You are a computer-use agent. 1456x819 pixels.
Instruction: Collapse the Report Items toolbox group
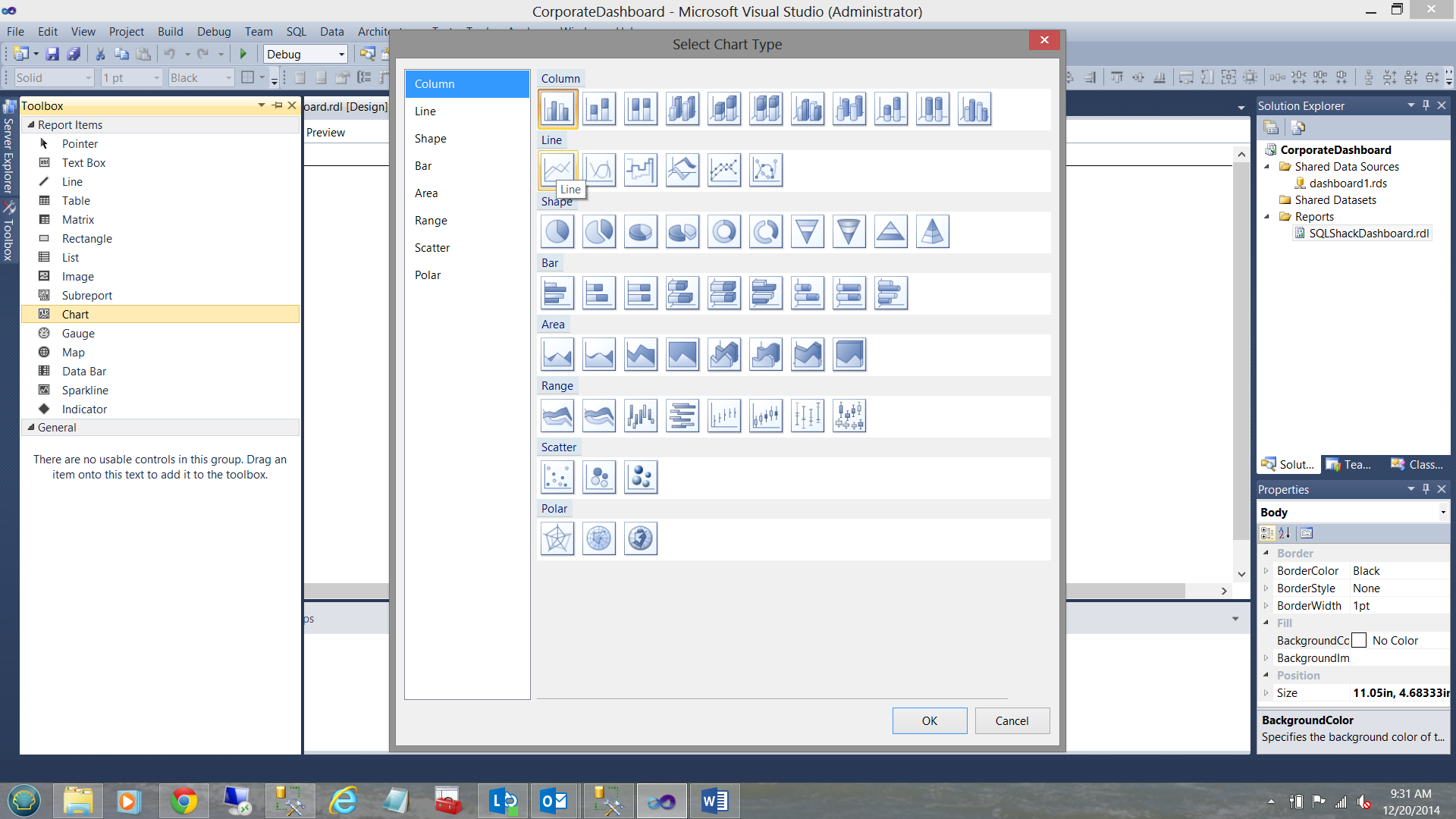[31, 124]
